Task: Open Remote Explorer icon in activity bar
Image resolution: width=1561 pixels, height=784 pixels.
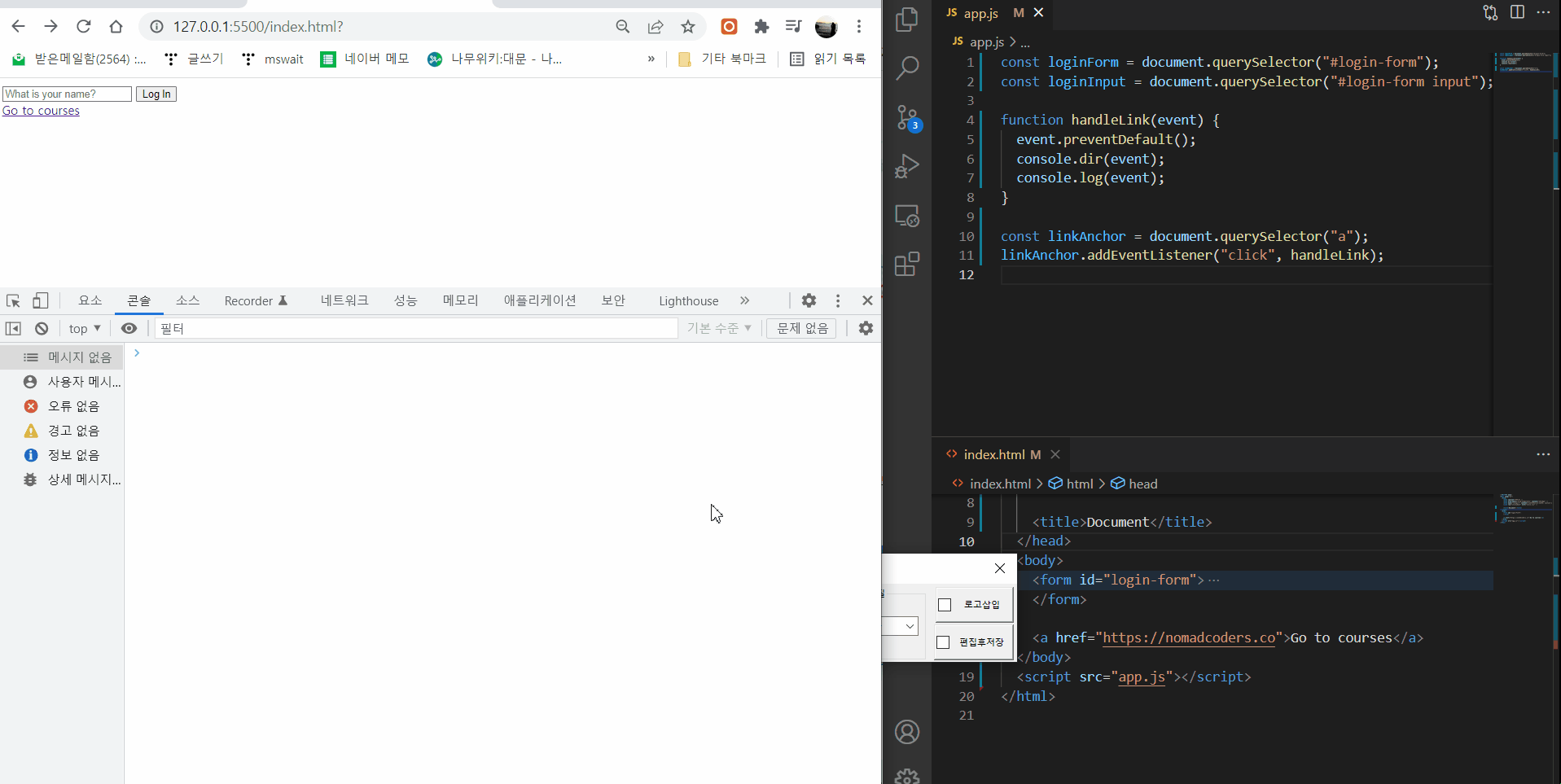Action: [906, 216]
